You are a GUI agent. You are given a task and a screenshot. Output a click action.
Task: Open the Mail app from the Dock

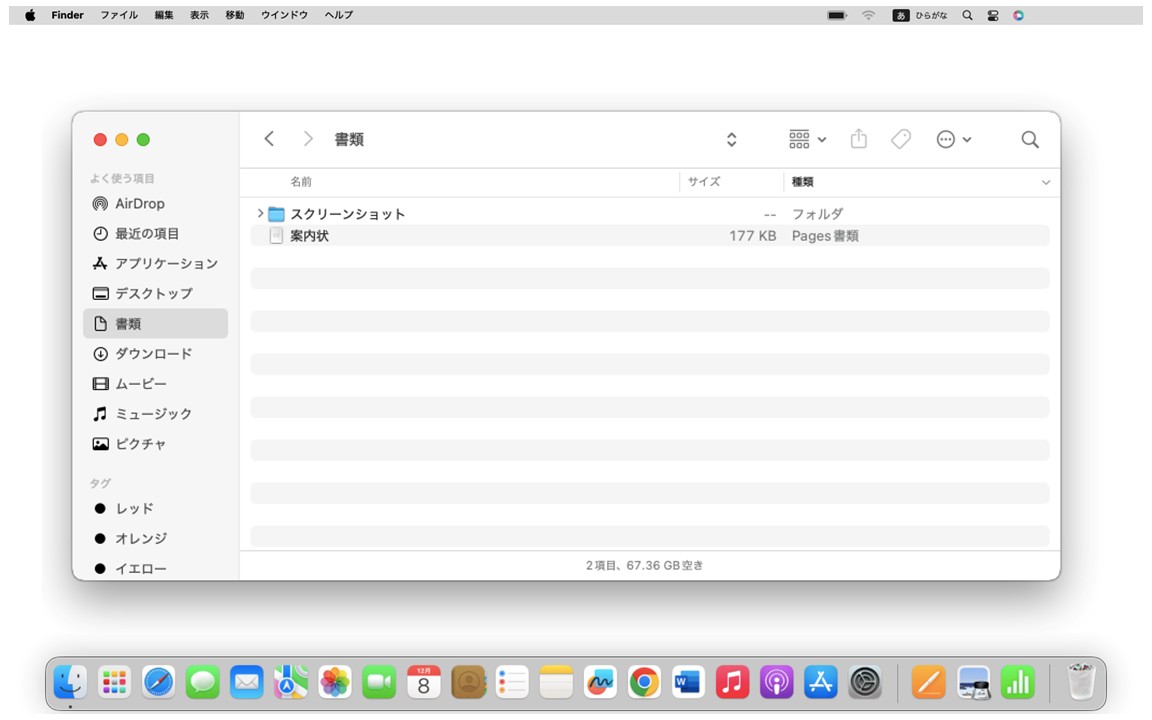pos(248,683)
